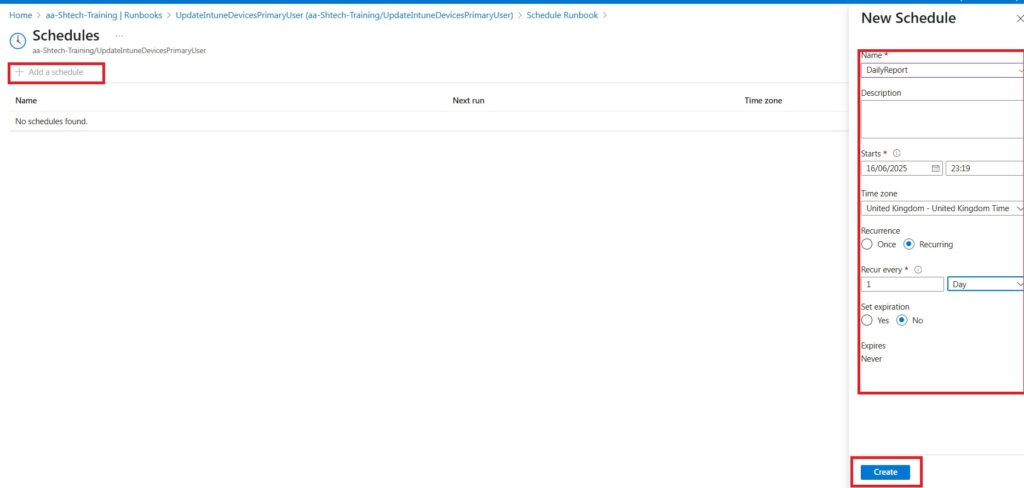Click the Schedules clock icon

(x=18, y=41)
